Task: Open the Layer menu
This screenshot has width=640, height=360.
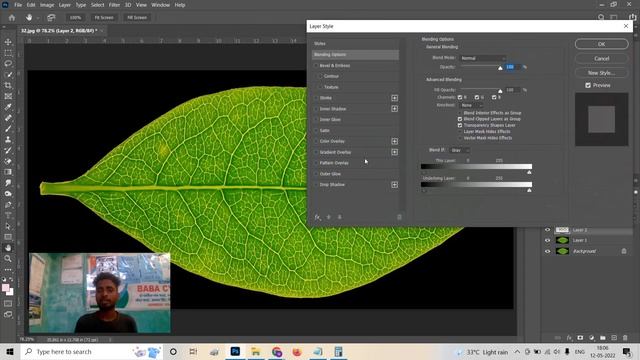Action: (64, 5)
